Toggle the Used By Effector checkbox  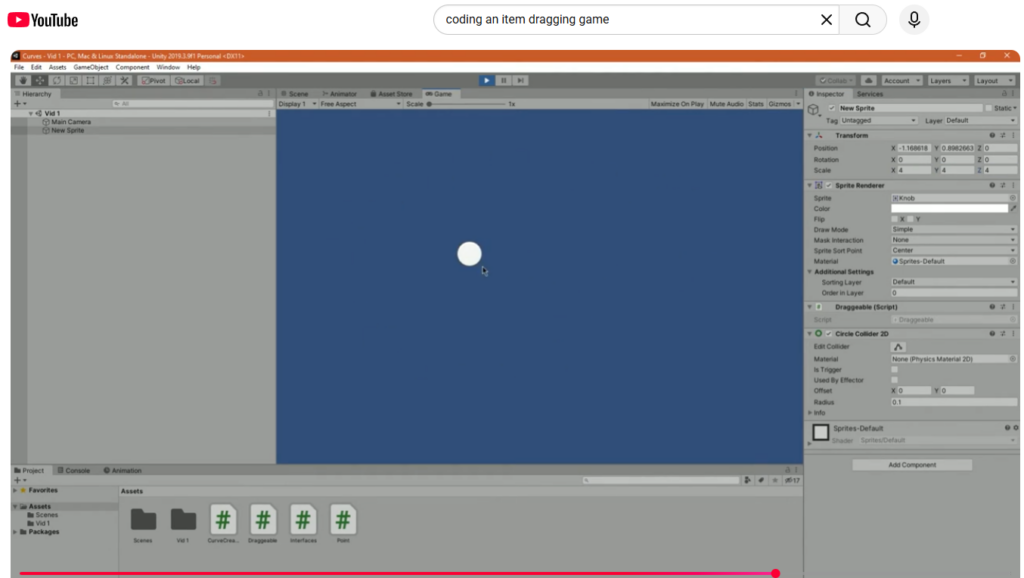(895, 381)
